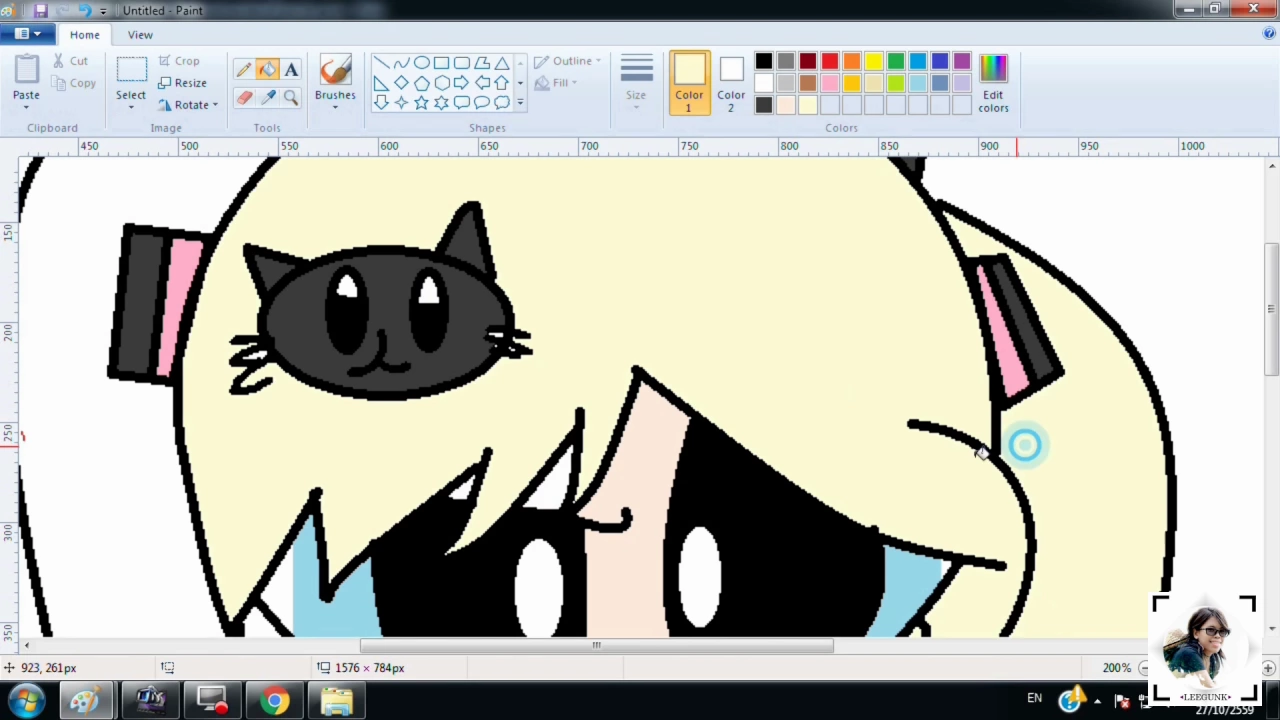
Task: Pick the red color swatch
Action: coord(830,62)
